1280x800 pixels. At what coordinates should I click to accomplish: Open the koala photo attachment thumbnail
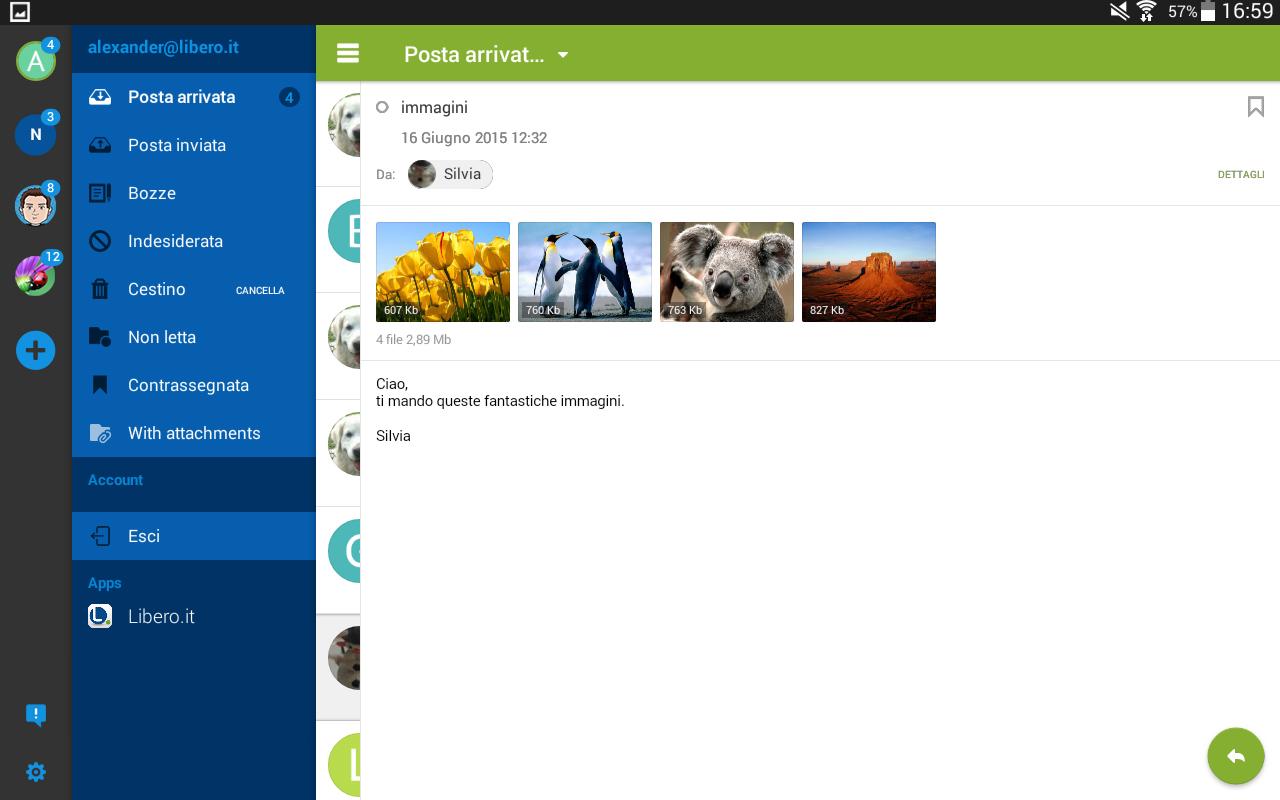pos(727,271)
